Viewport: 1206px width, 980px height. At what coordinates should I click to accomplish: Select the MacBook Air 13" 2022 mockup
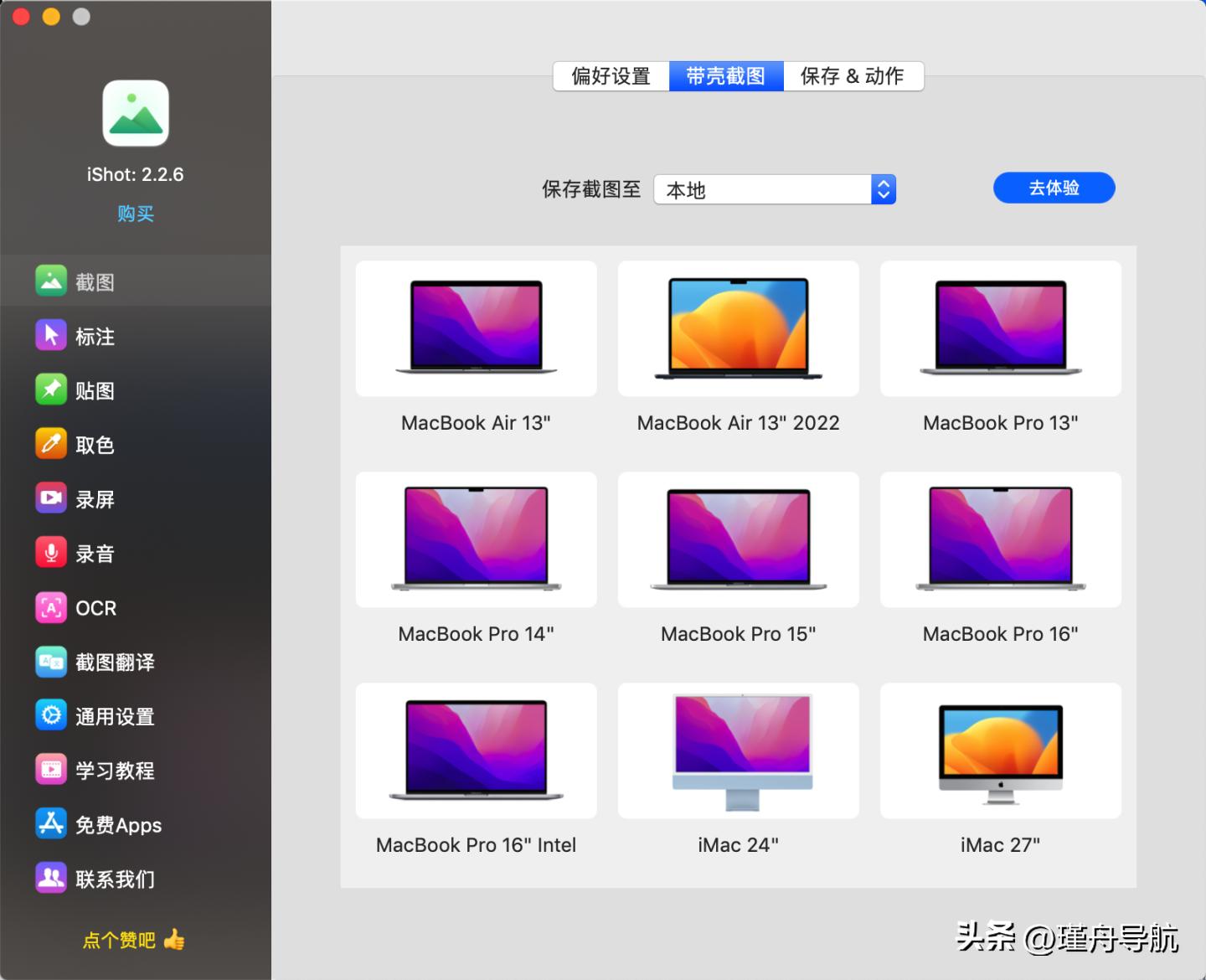point(738,328)
